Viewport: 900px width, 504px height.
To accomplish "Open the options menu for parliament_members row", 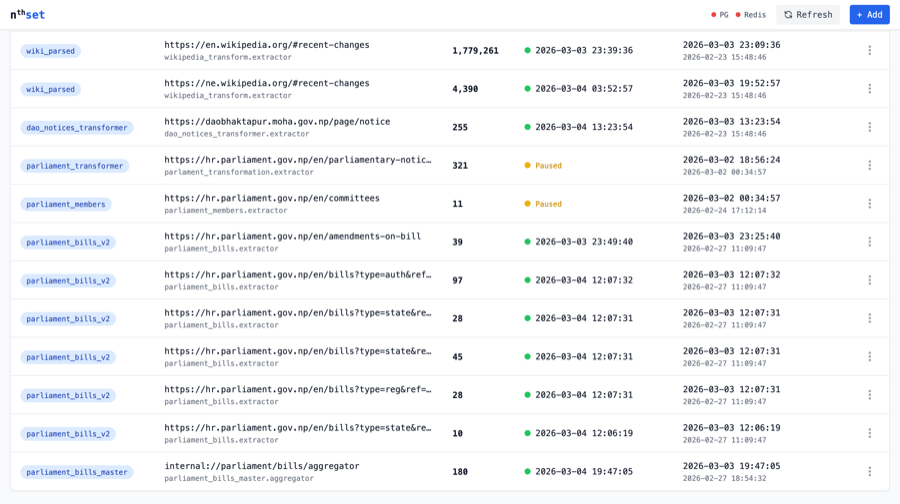I will click(x=869, y=203).
